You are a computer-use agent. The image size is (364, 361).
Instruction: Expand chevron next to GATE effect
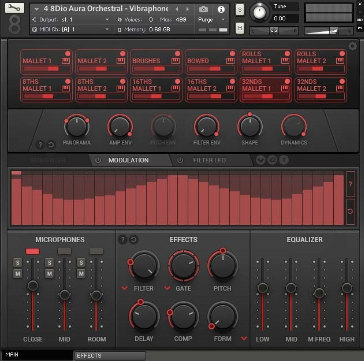[x=167, y=288]
